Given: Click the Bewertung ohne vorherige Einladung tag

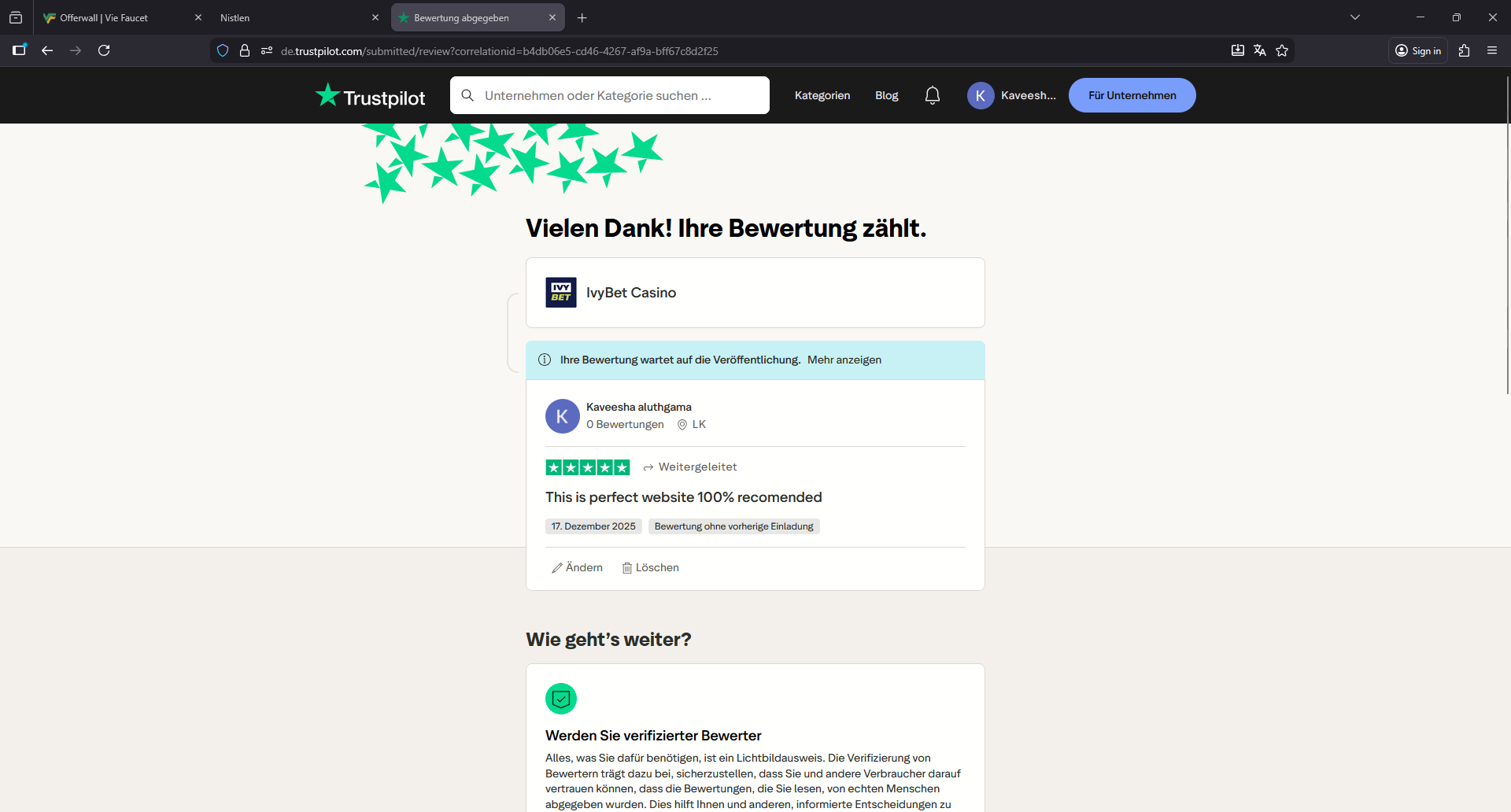Looking at the screenshot, I should (734, 526).
